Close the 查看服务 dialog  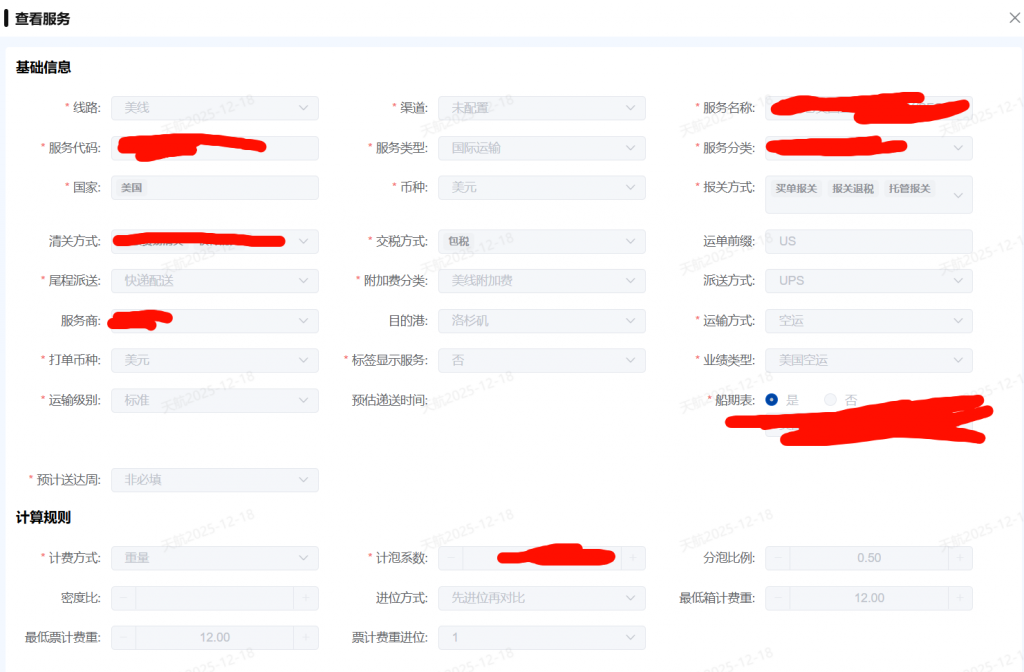(x=1015, y=18)
